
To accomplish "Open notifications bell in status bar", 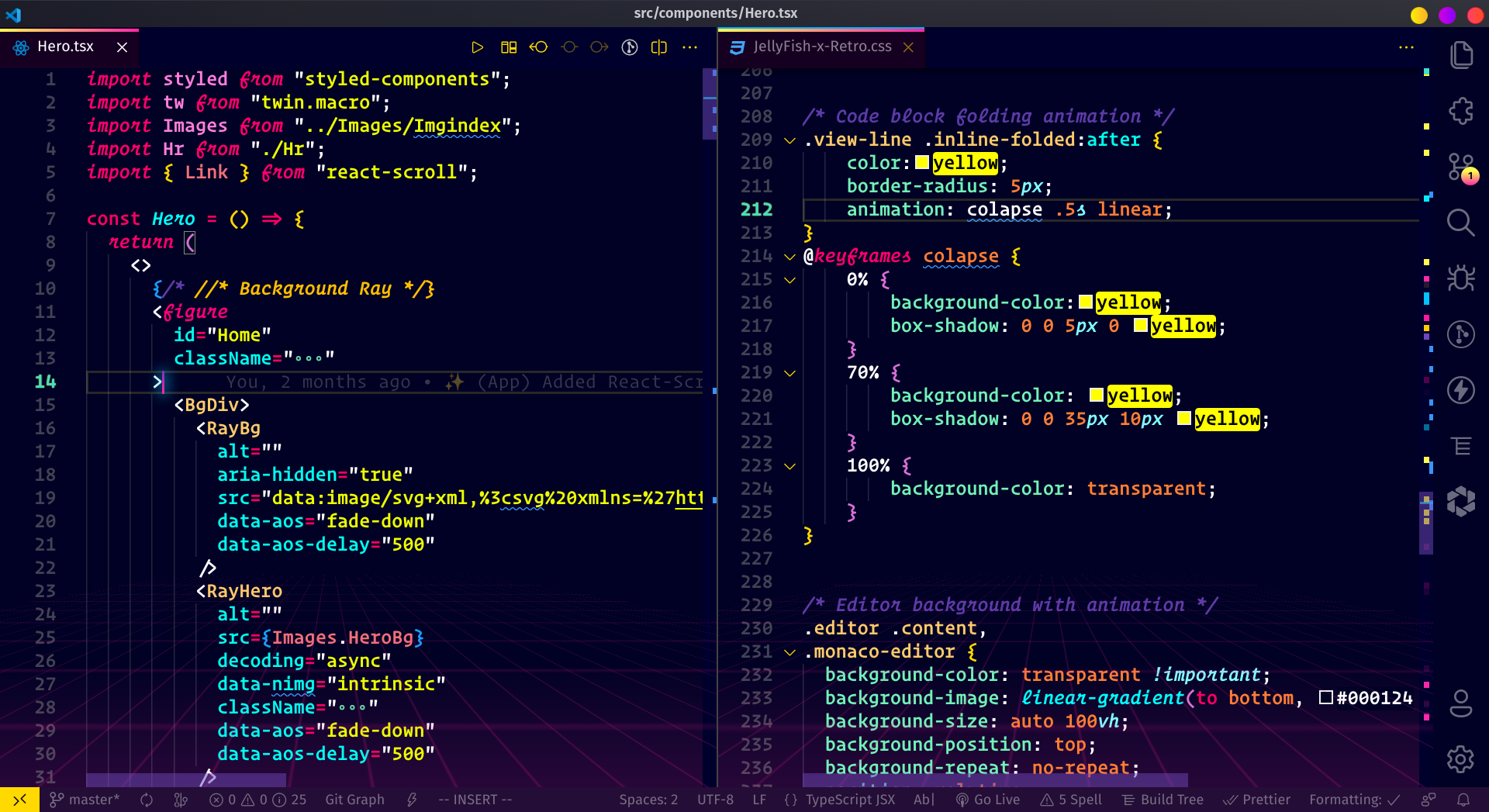I will (x=1463, y=800).
